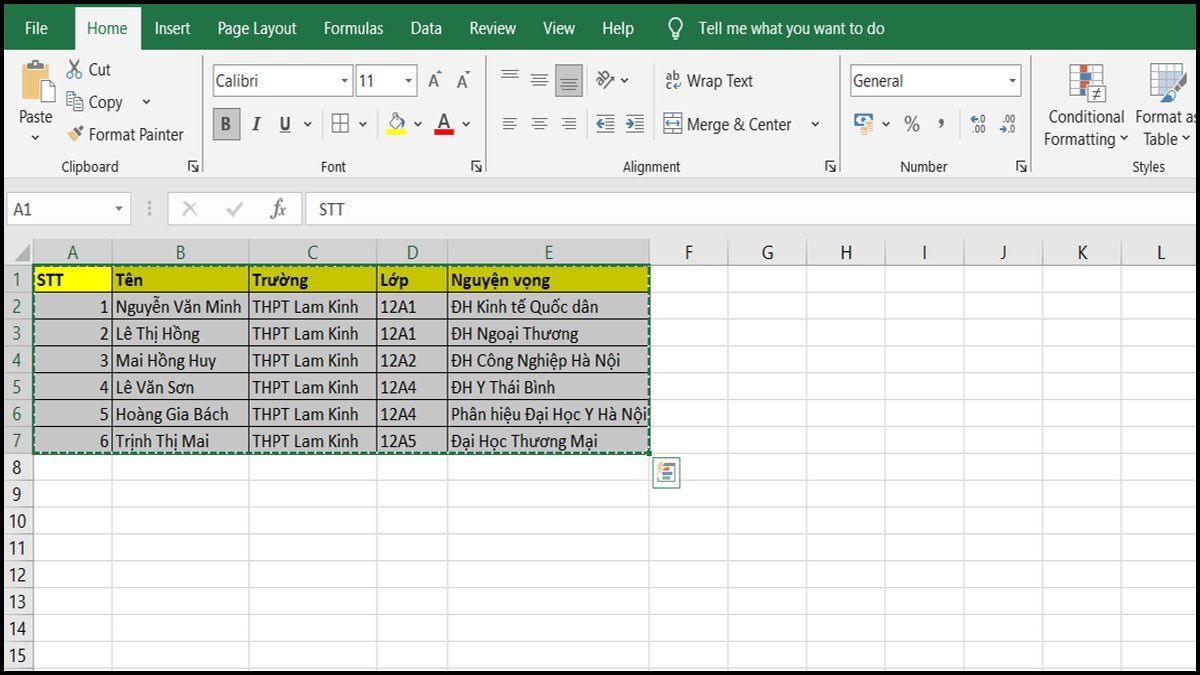Set Middle Align for cell text

tap(539, 80)
